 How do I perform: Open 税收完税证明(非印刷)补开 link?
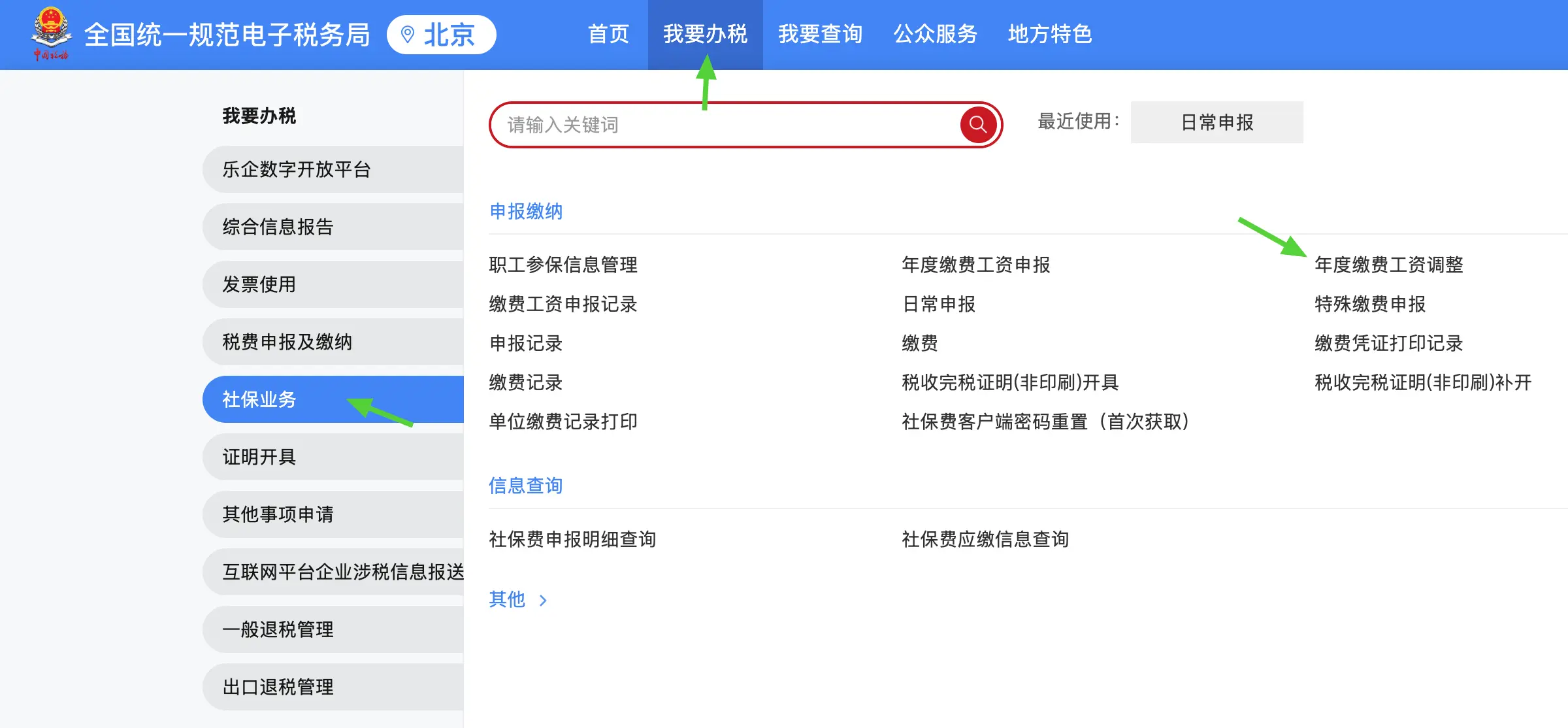tap(1424, 382)
